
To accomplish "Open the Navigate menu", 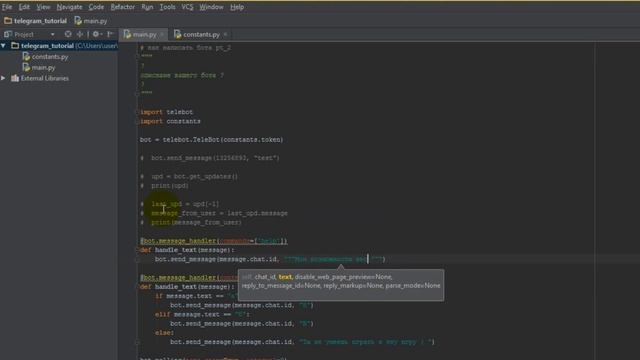I will (x=69, y=7).
